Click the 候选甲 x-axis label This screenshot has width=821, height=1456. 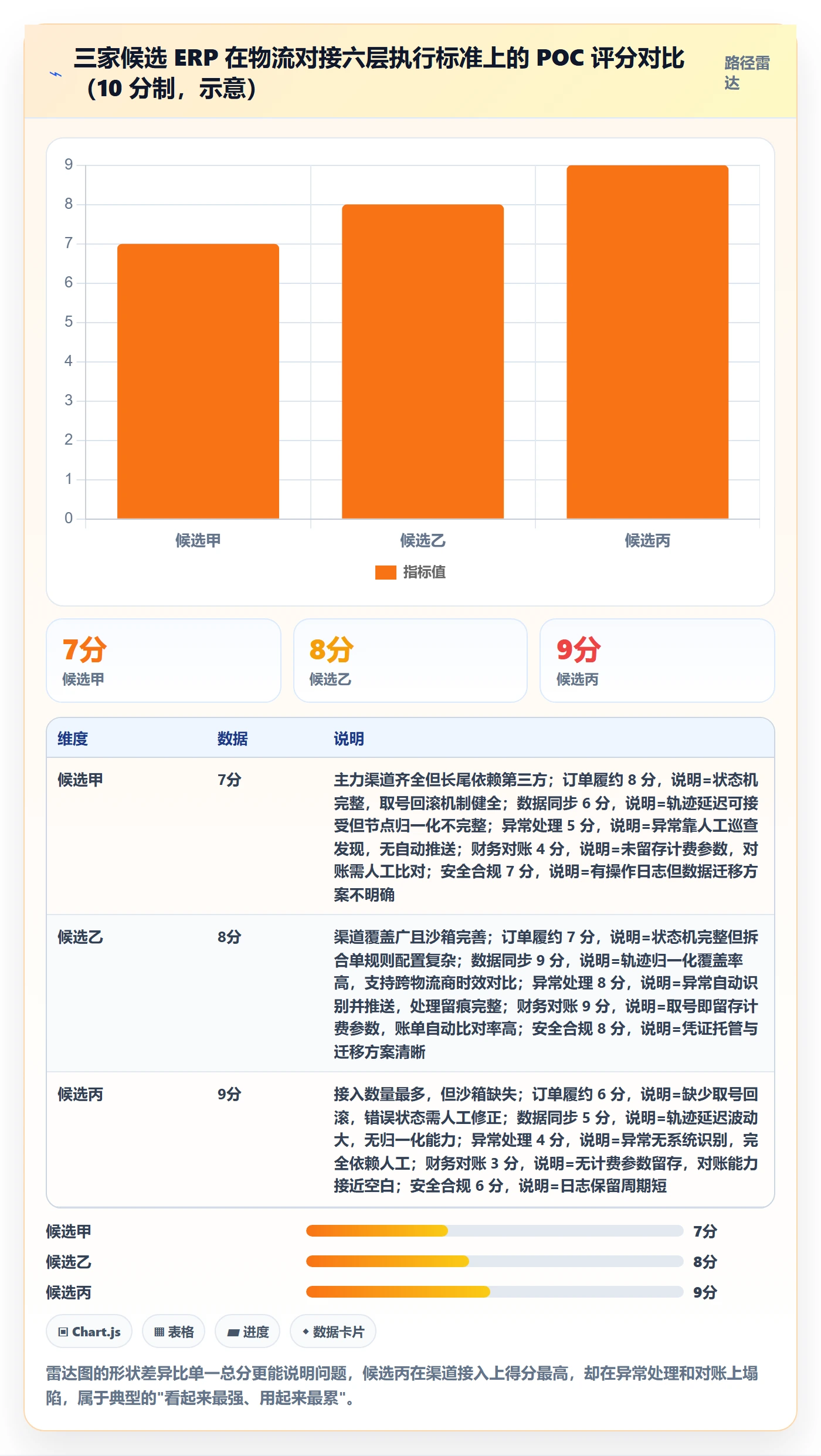tap(198, 540)
